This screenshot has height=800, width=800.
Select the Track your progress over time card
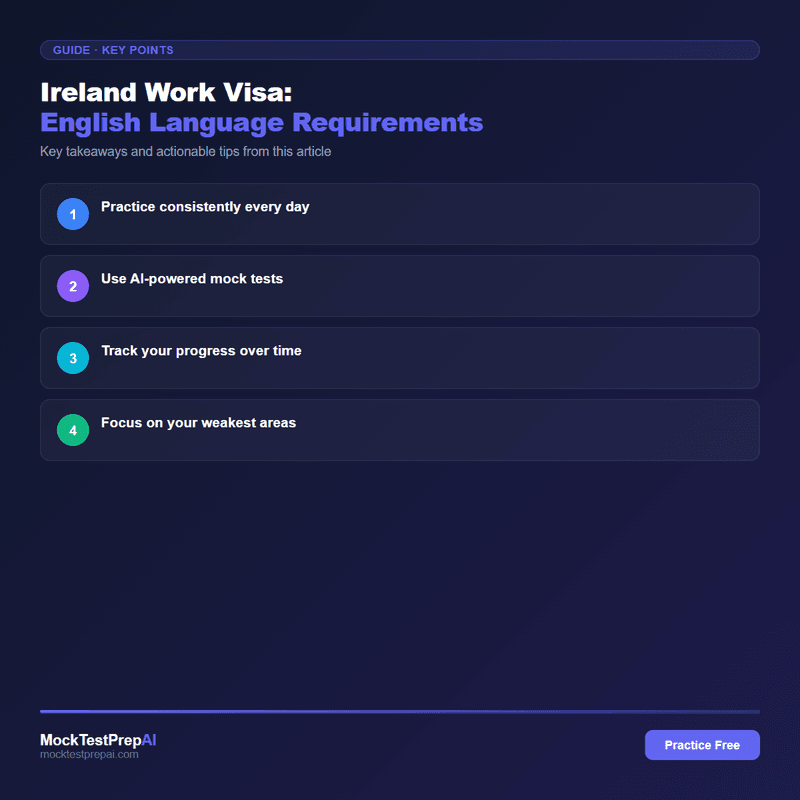pyautogui.click(x=400, y=358)
